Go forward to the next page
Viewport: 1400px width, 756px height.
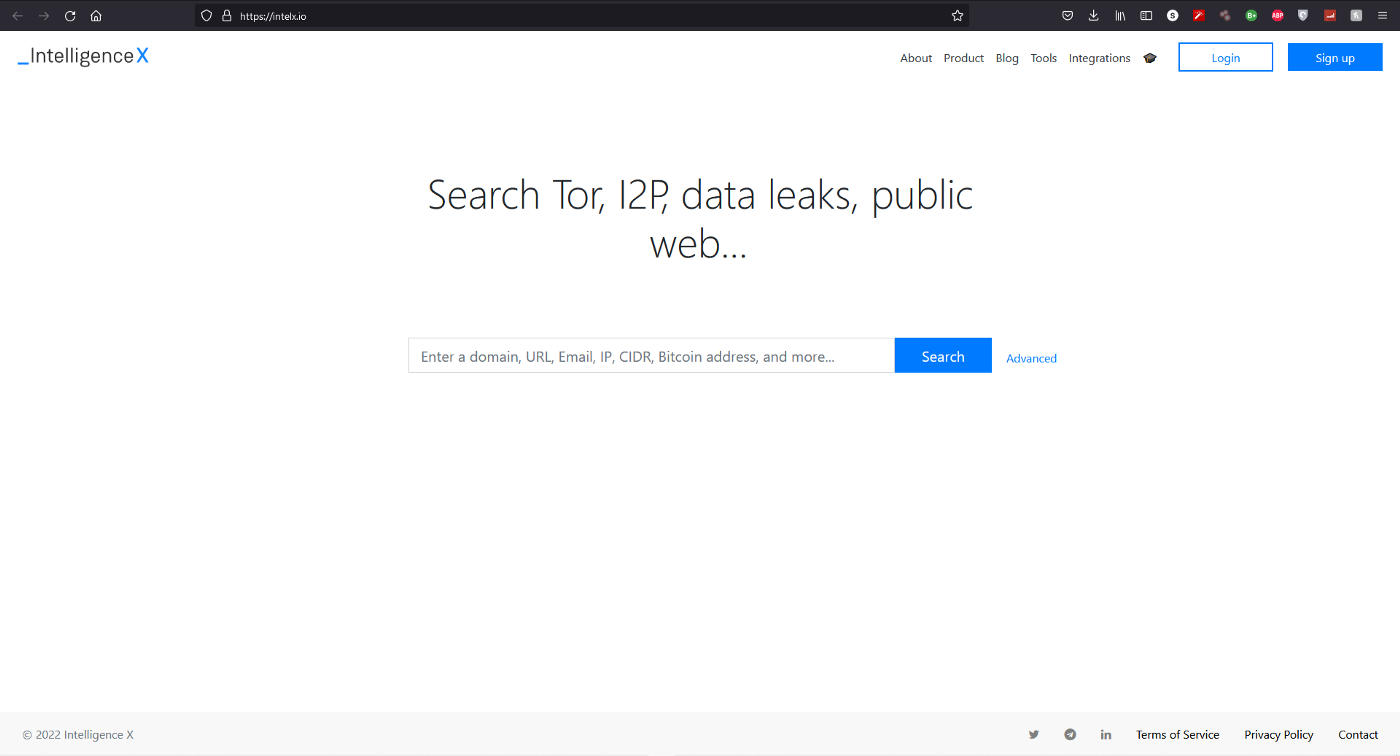(x=44, y=16)
